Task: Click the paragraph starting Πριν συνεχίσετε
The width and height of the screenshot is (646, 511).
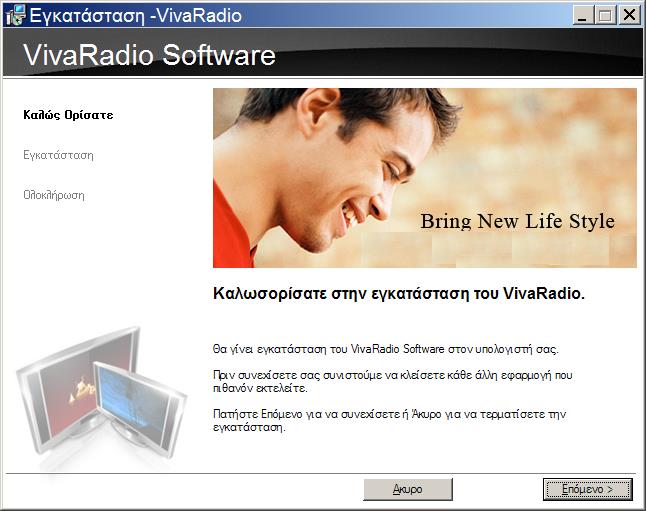Action: click(x=393, y=382)
